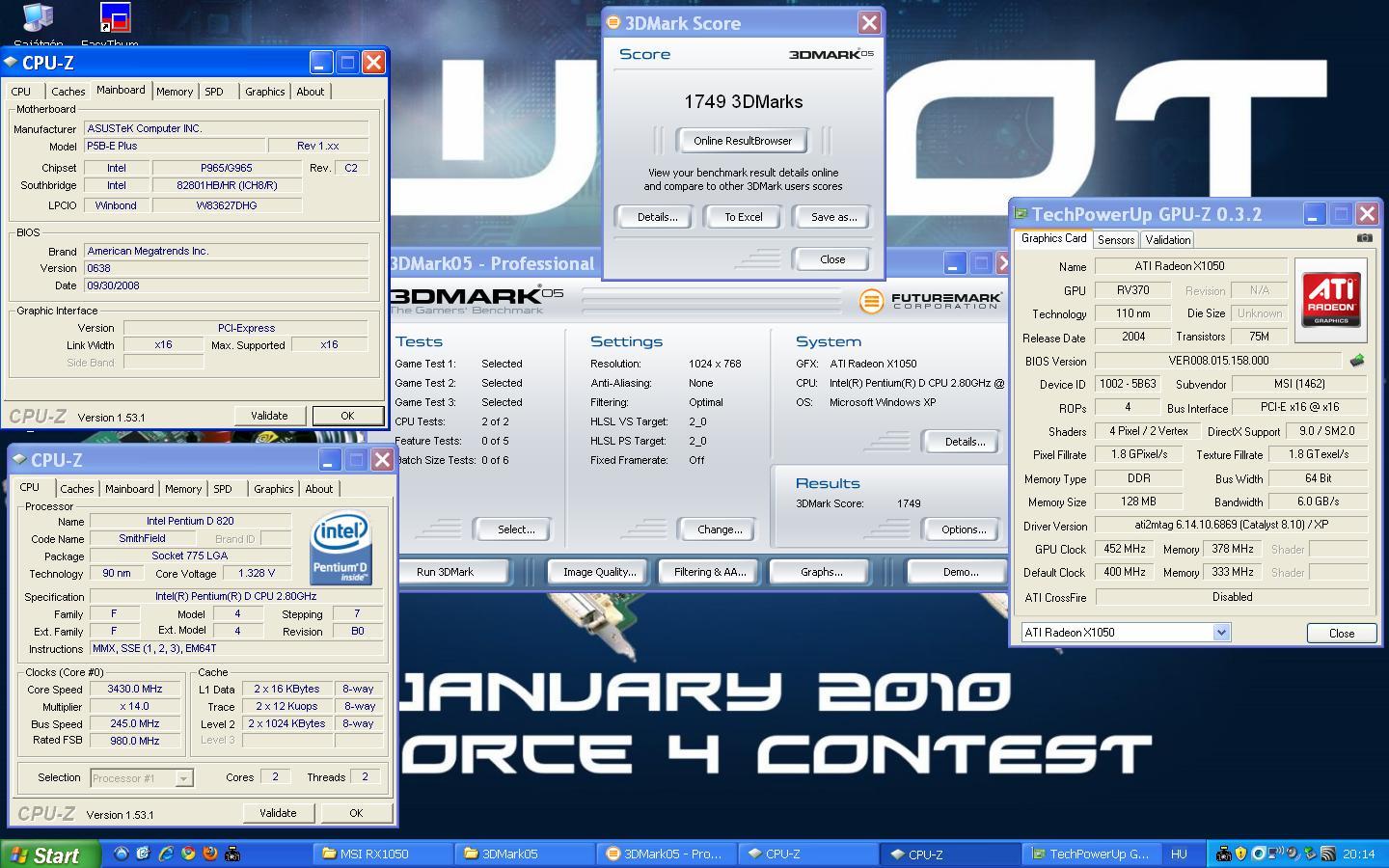Click the Futuremark Corporation logo
This screenshot has width=1389, height=868.
pos(930,301)
